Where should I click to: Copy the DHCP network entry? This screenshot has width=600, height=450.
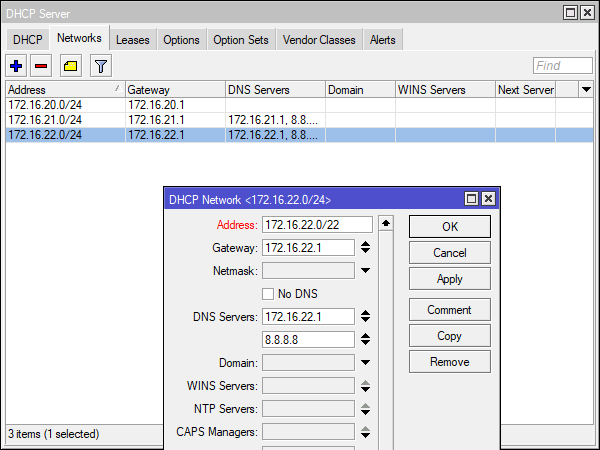pyautogui.click(x=450, y=336)
